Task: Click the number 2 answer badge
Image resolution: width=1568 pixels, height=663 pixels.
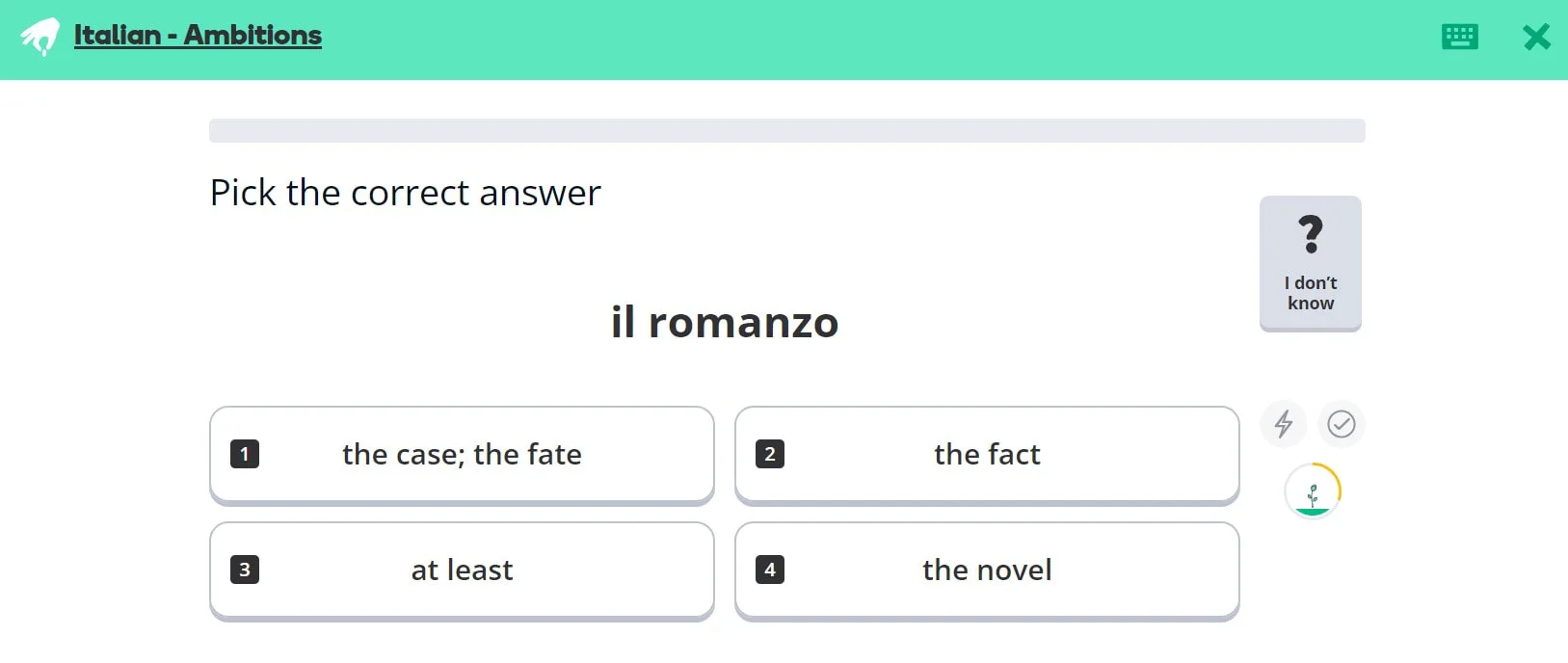Action: pos(770,454)
